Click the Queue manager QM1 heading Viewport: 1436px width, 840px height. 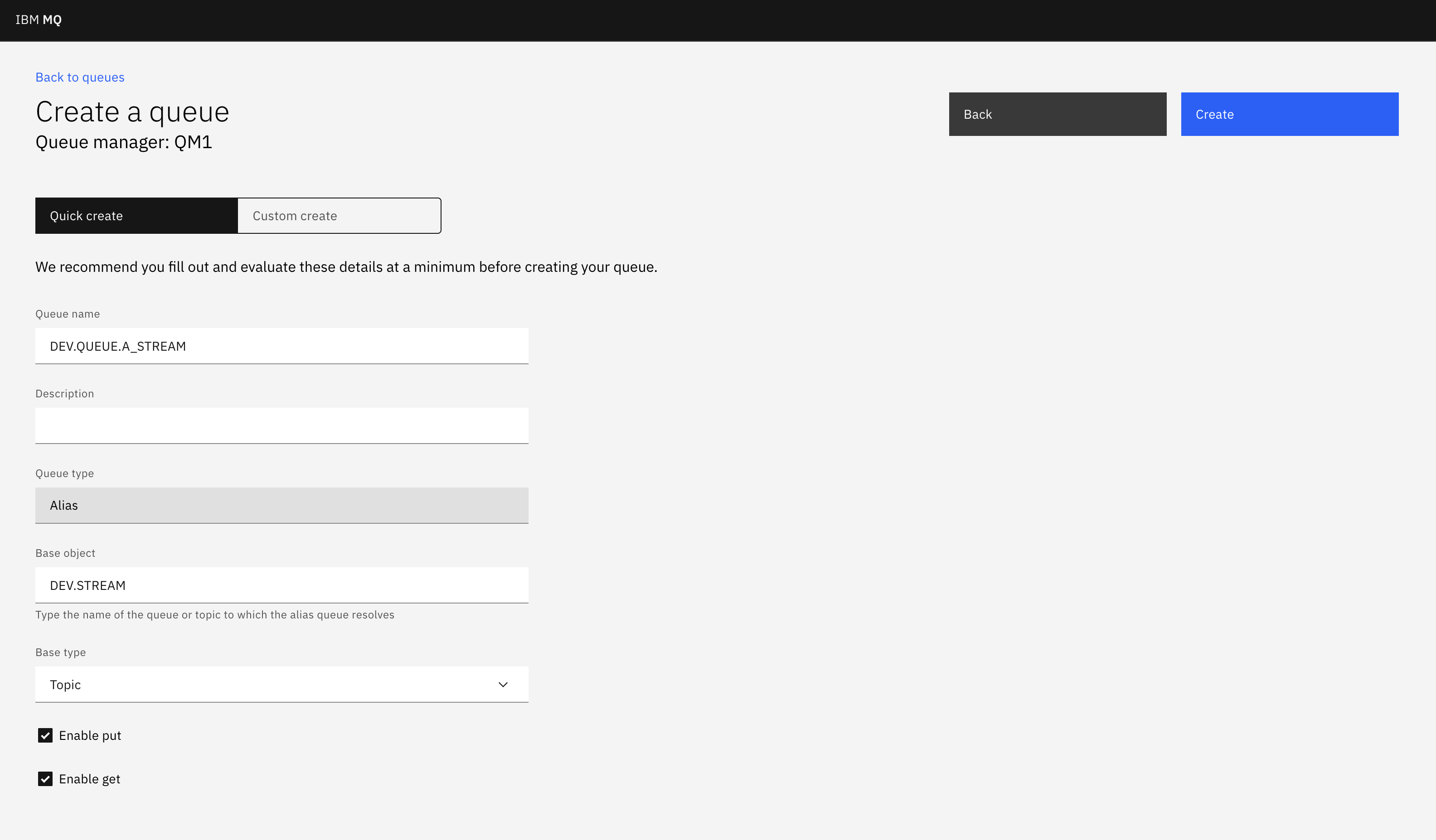pyautogui.click(x=123, y=142)
